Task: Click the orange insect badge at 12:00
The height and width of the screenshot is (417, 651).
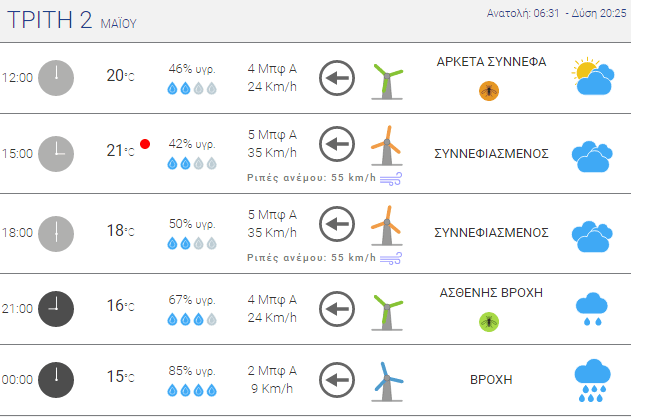Action: 490,91
